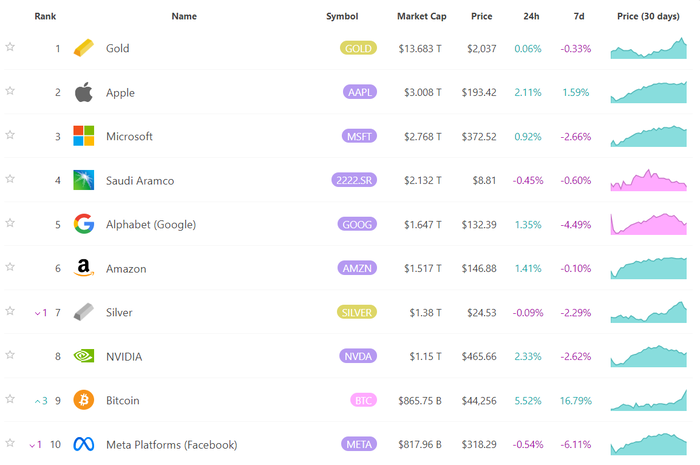Click the Google G logo
This screenshot has width=700, height=465.
coord(83,224)
